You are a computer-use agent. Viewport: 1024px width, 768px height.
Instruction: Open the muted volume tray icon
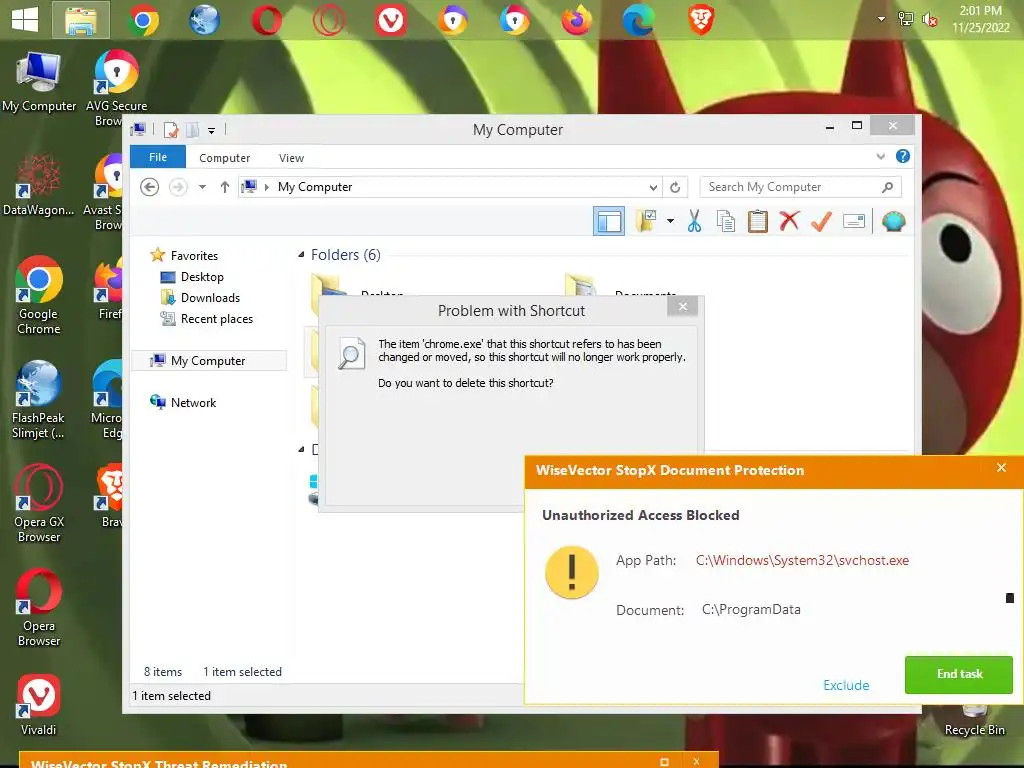[929, 20]
